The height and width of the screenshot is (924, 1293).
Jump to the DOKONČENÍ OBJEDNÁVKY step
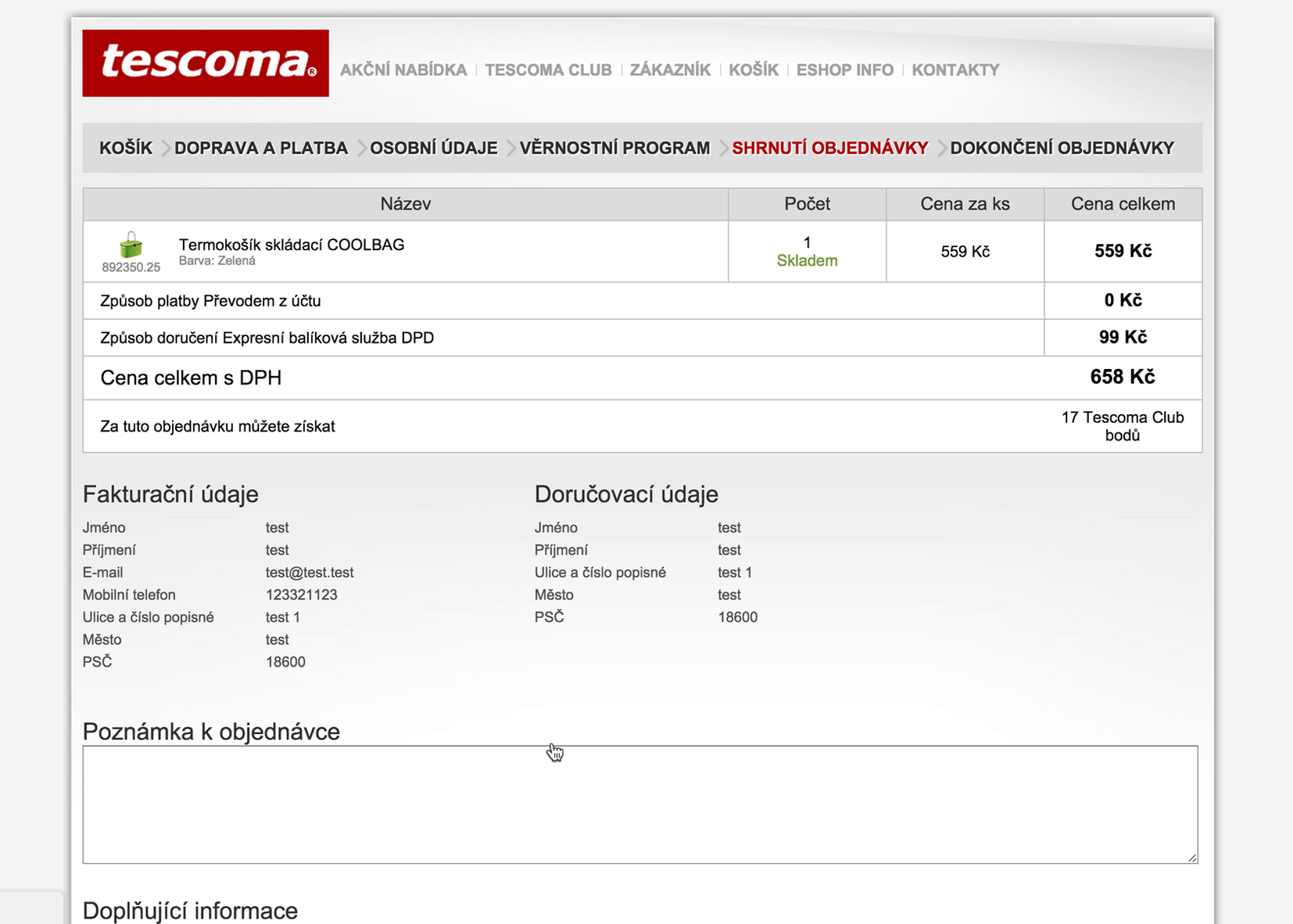tap(1062, 148)
